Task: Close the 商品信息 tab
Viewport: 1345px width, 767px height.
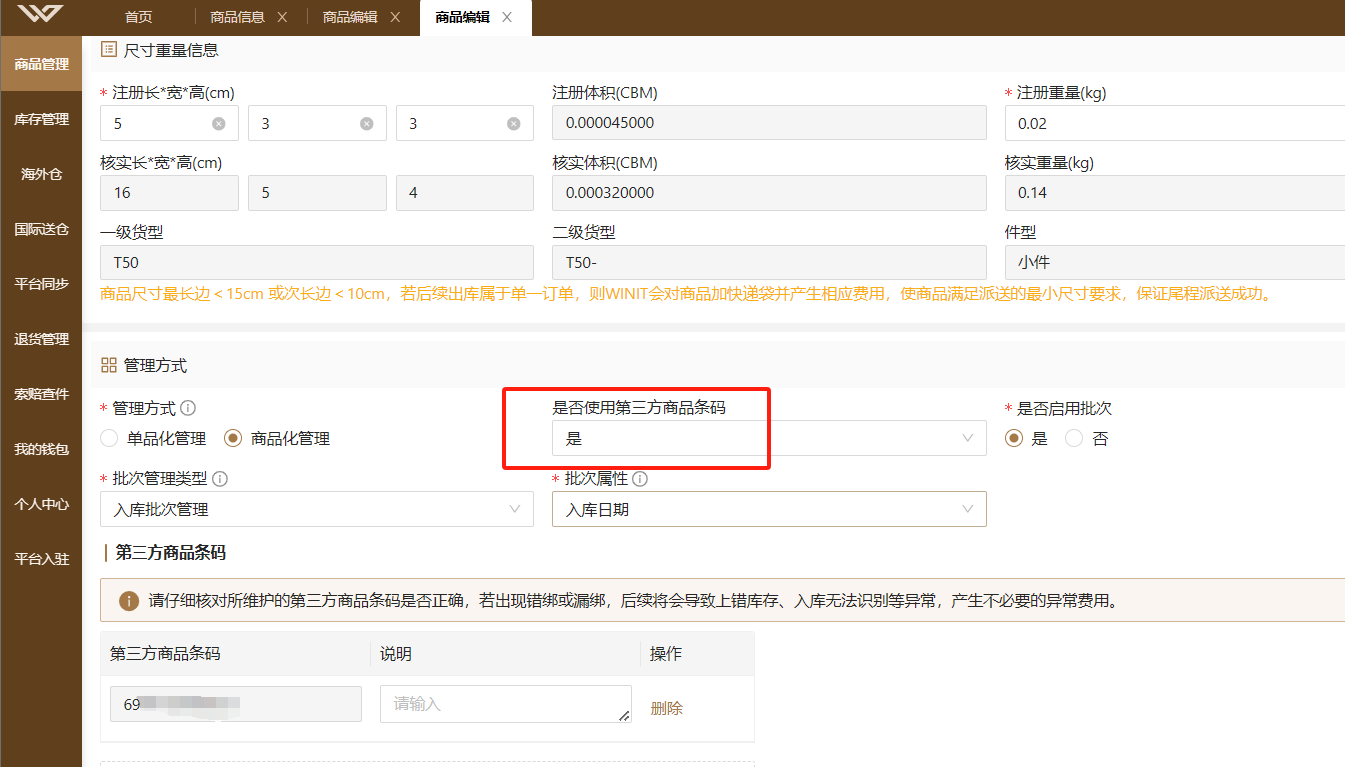Action: click(282, 17)
